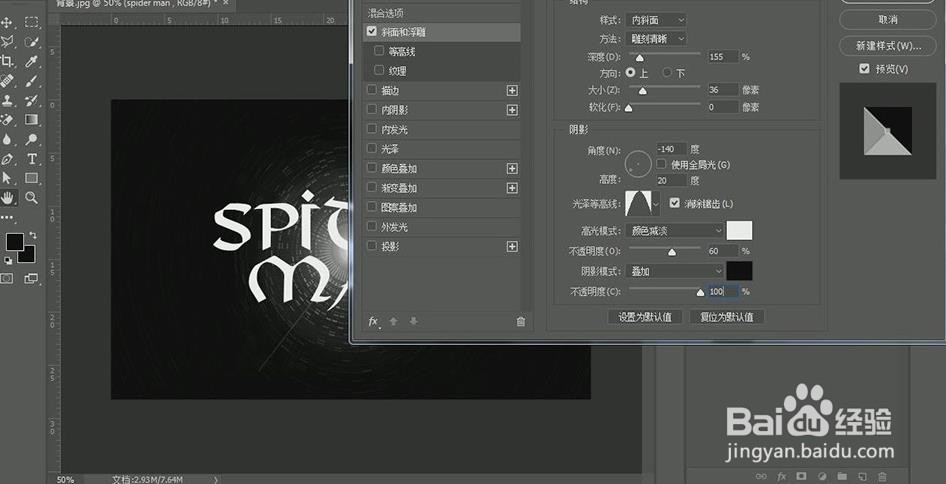Image resolution: width=946 pixels, height=484 pixels.
Task: Move the effect up with the arrow icon
Action: [x=393, y=322]
